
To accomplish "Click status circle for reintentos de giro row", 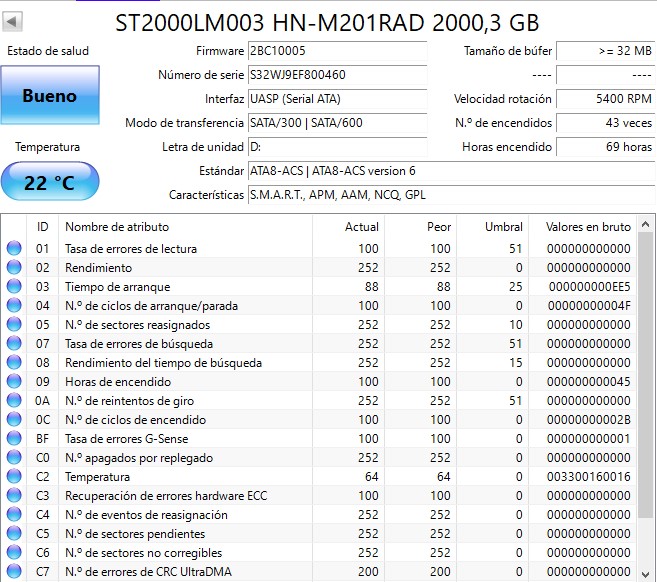I will pyautogui.click(x=14, y=400).
